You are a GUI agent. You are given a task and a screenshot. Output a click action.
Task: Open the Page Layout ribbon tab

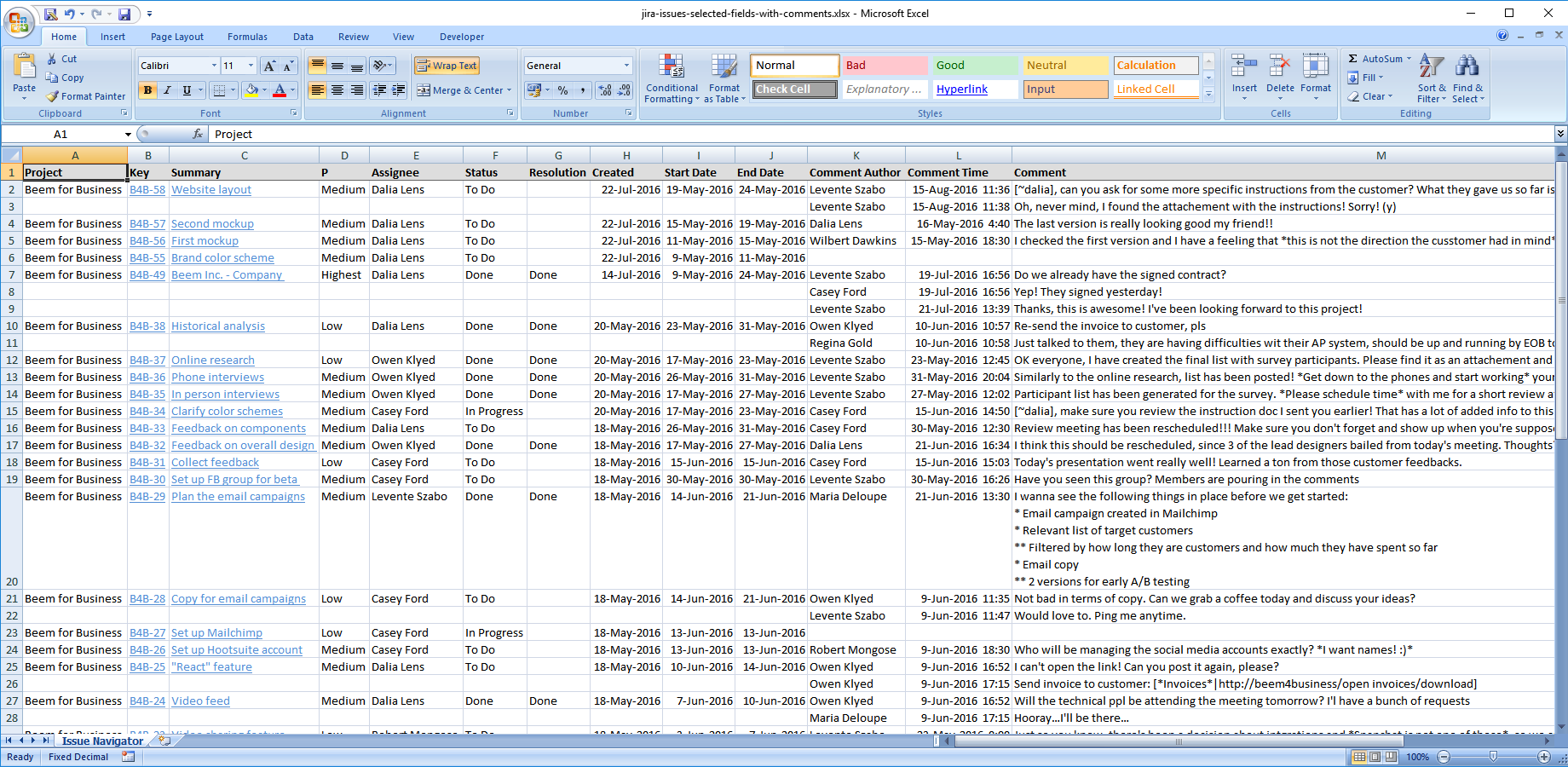pos(176,37)
